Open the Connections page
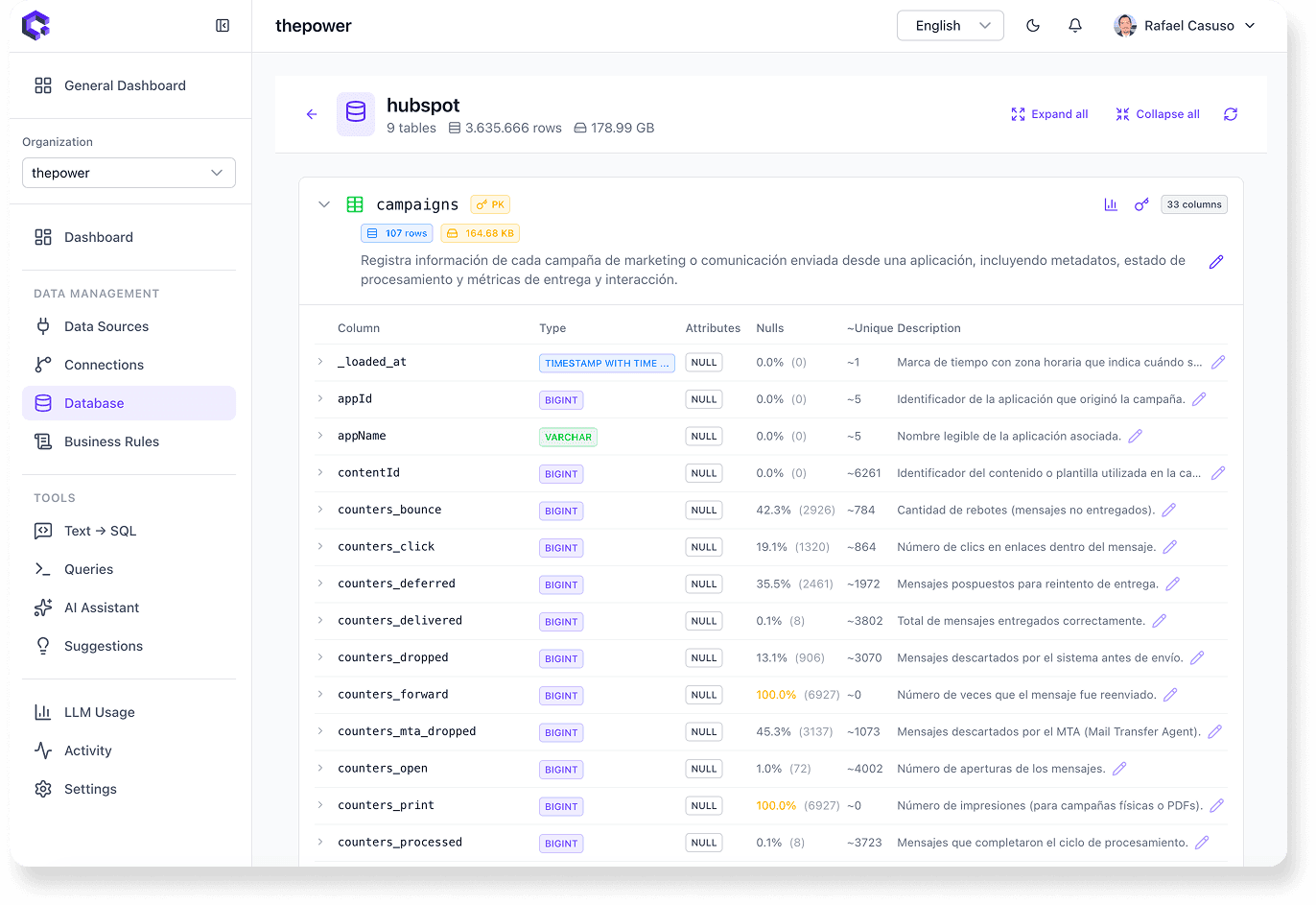 129,365
